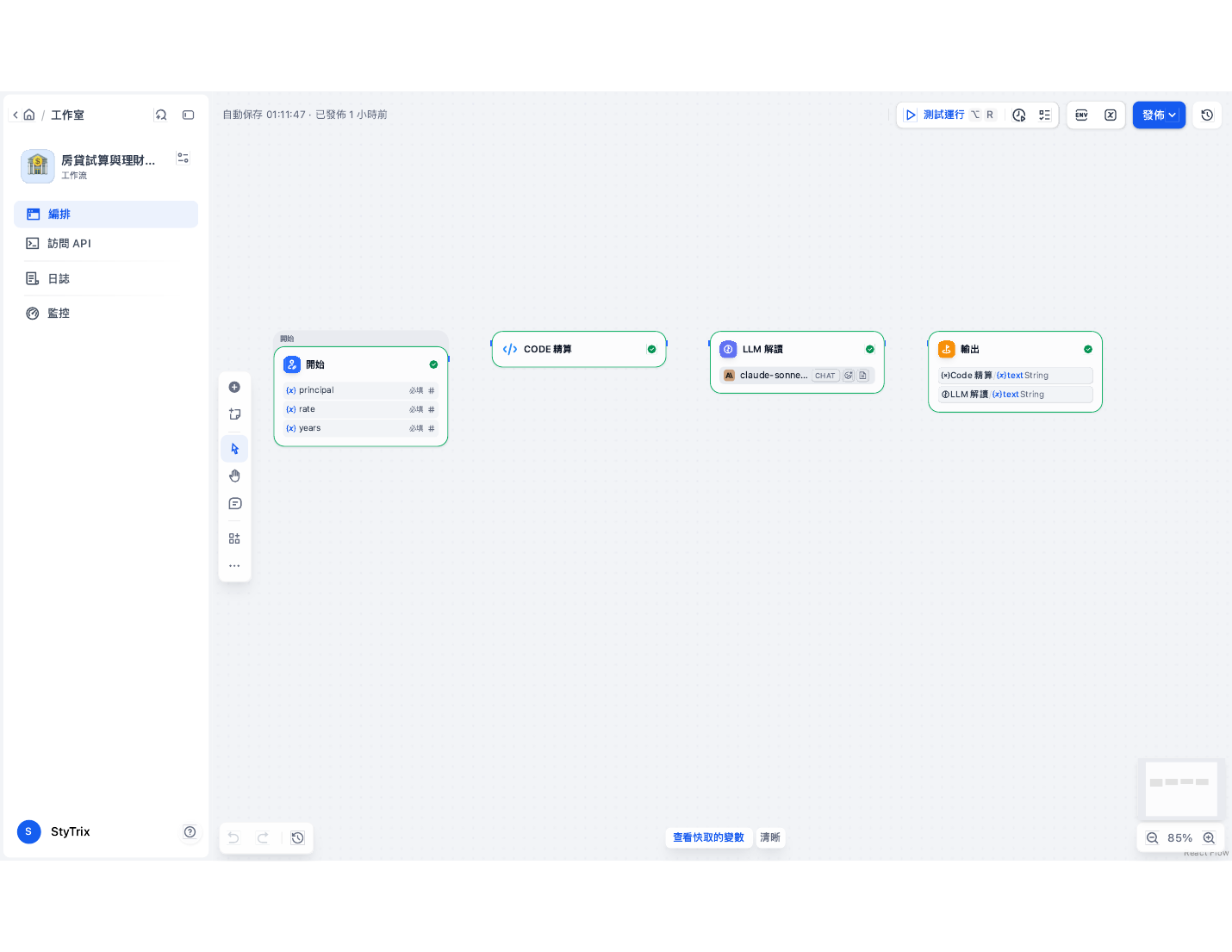This screenshot has height=952, width=1232.
Task: Select the CODE 精算 node
Action: [579, 349]
